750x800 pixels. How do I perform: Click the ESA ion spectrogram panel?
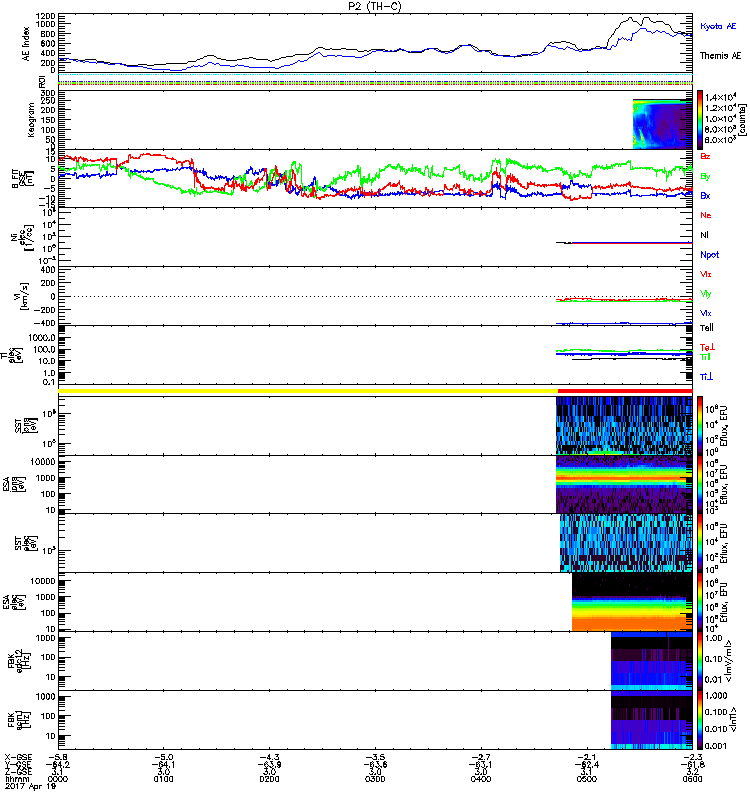[x=624, y=484]
